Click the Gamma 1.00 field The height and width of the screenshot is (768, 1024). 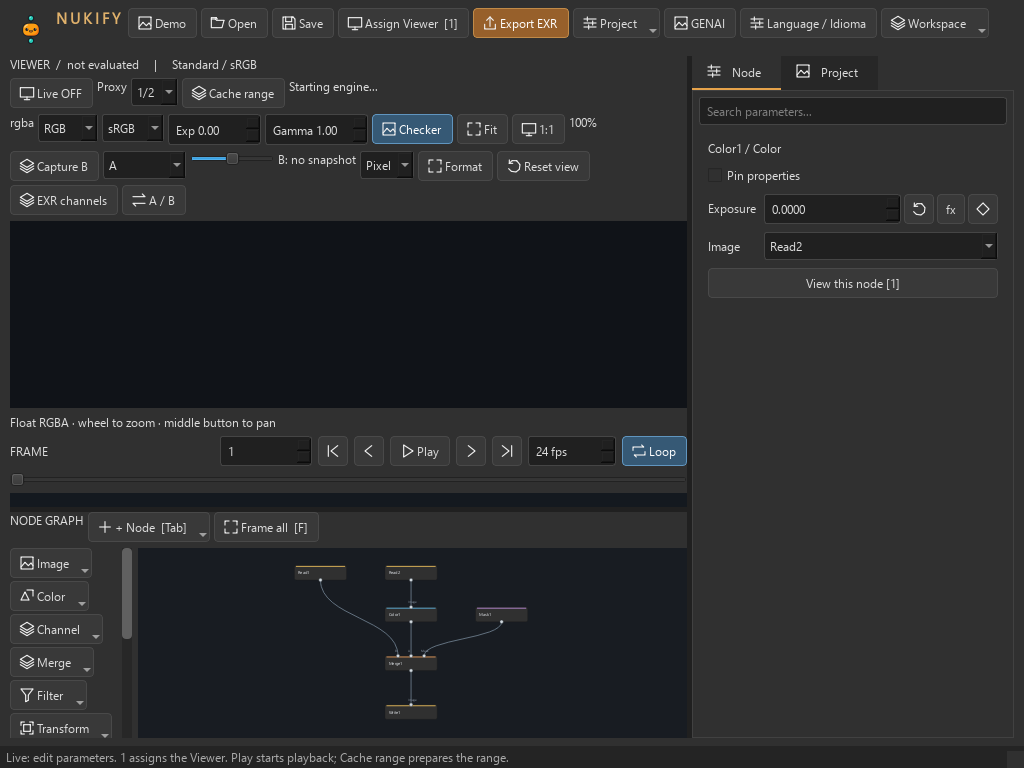click(x=316, y=129)
